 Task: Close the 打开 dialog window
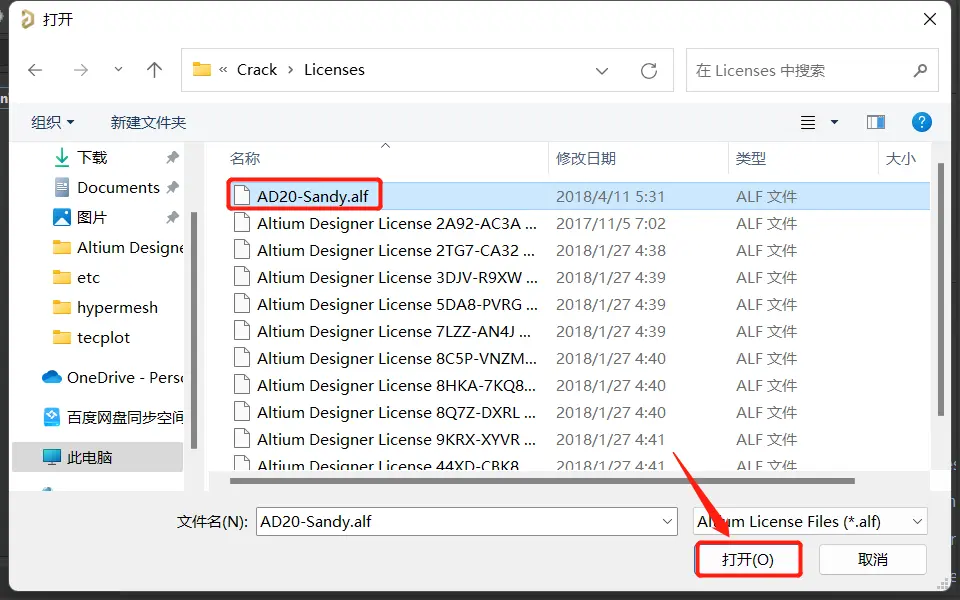click(x=929, y=20)
